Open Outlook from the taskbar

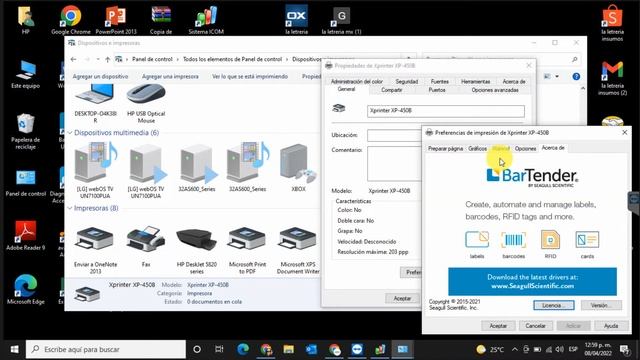tap(311, 349)
